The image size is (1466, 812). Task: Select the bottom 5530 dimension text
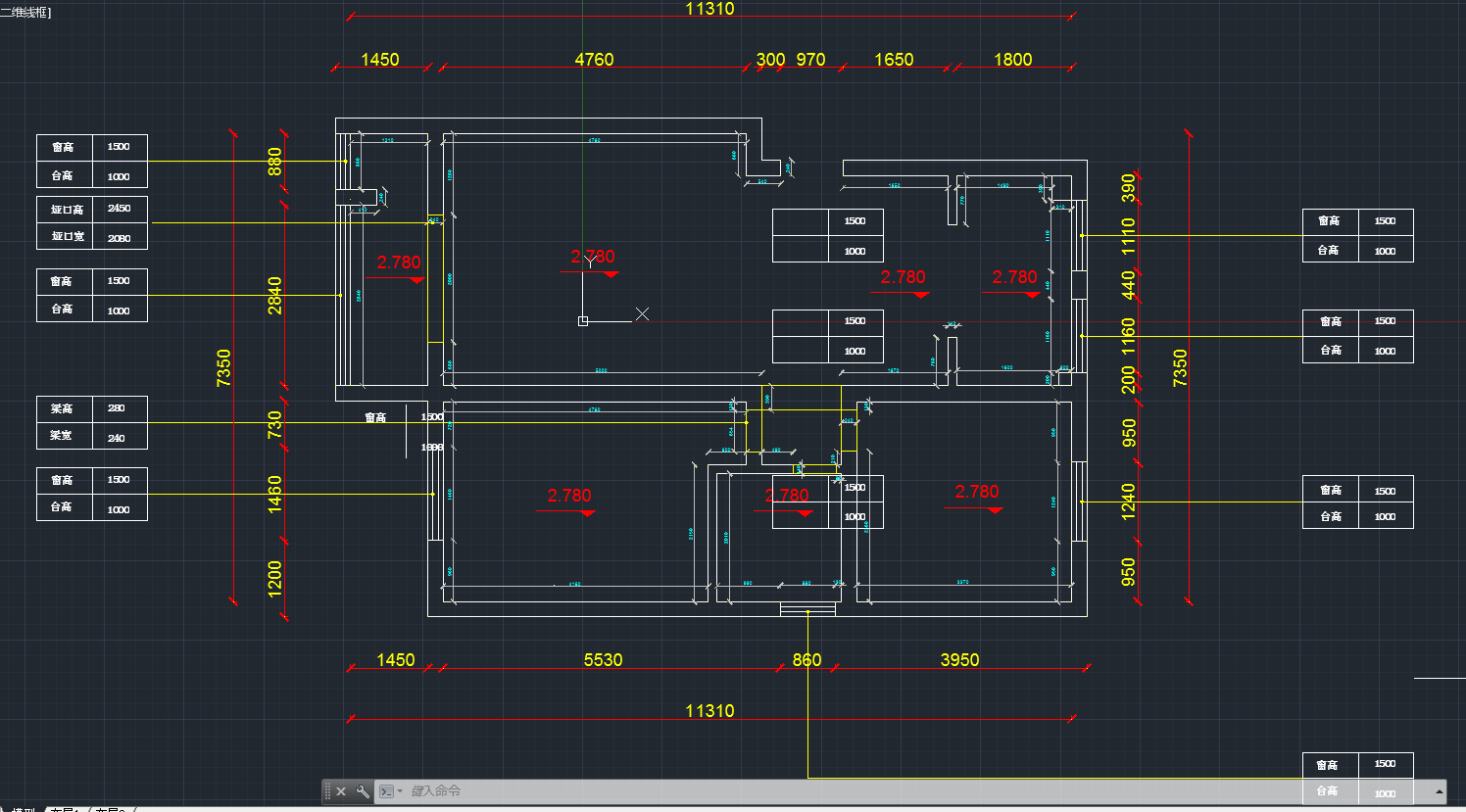(x=603, y=660)
